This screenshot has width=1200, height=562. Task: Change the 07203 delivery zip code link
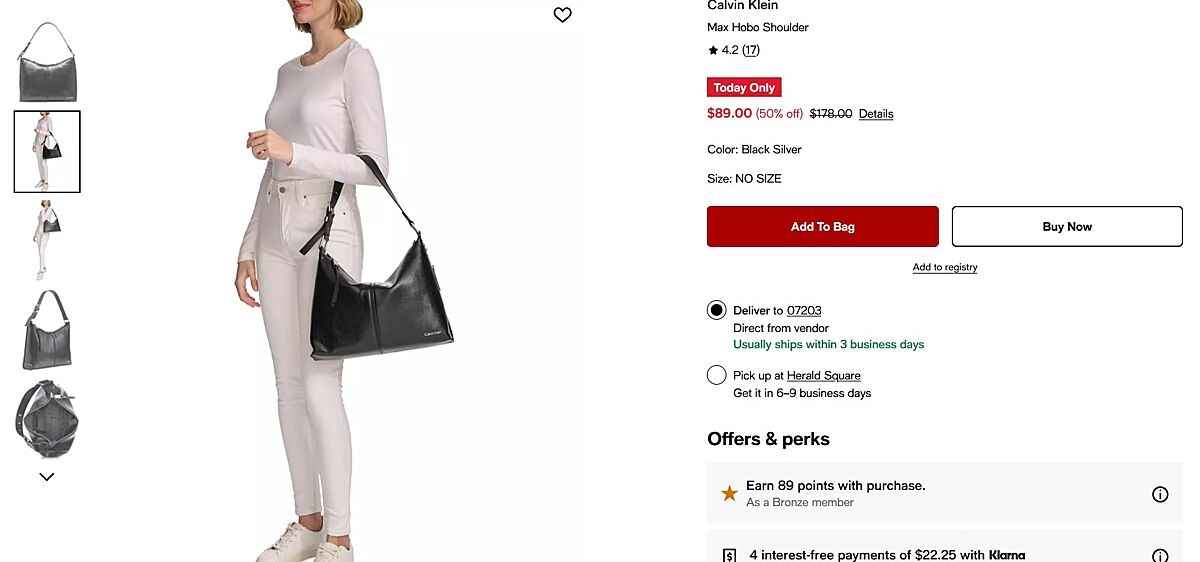tap(804, 311)
